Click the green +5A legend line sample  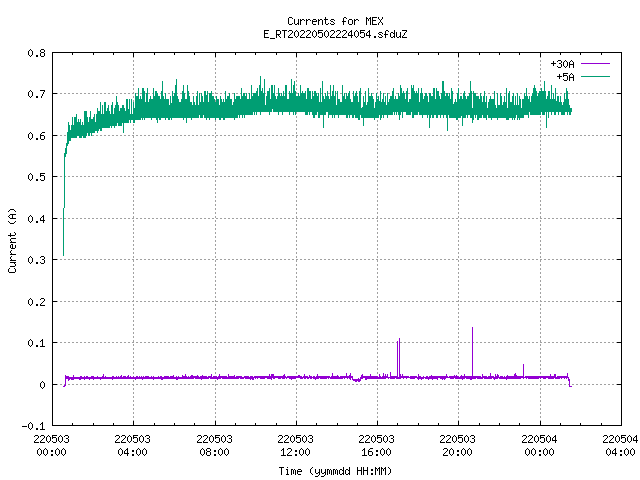tap(596, 76)
